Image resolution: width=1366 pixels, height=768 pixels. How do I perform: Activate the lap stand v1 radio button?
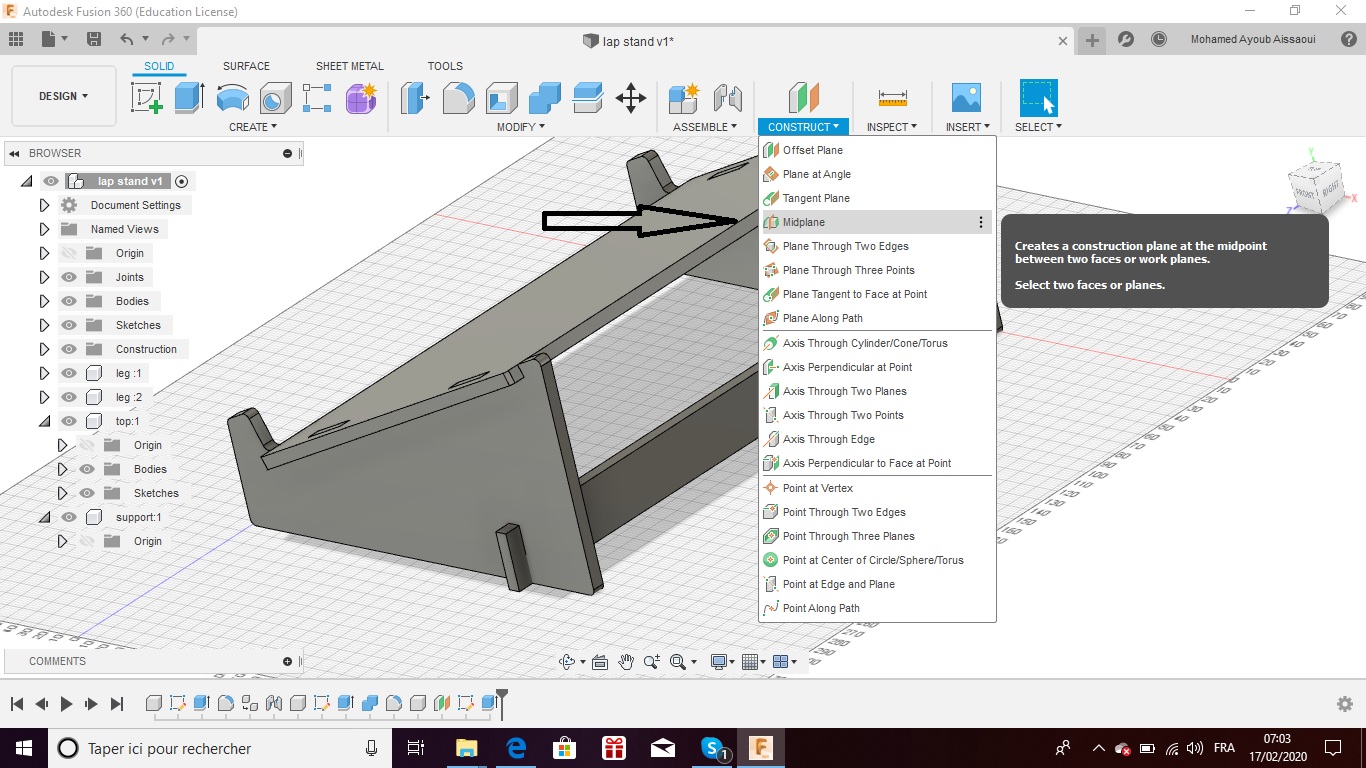click(181, 181)
